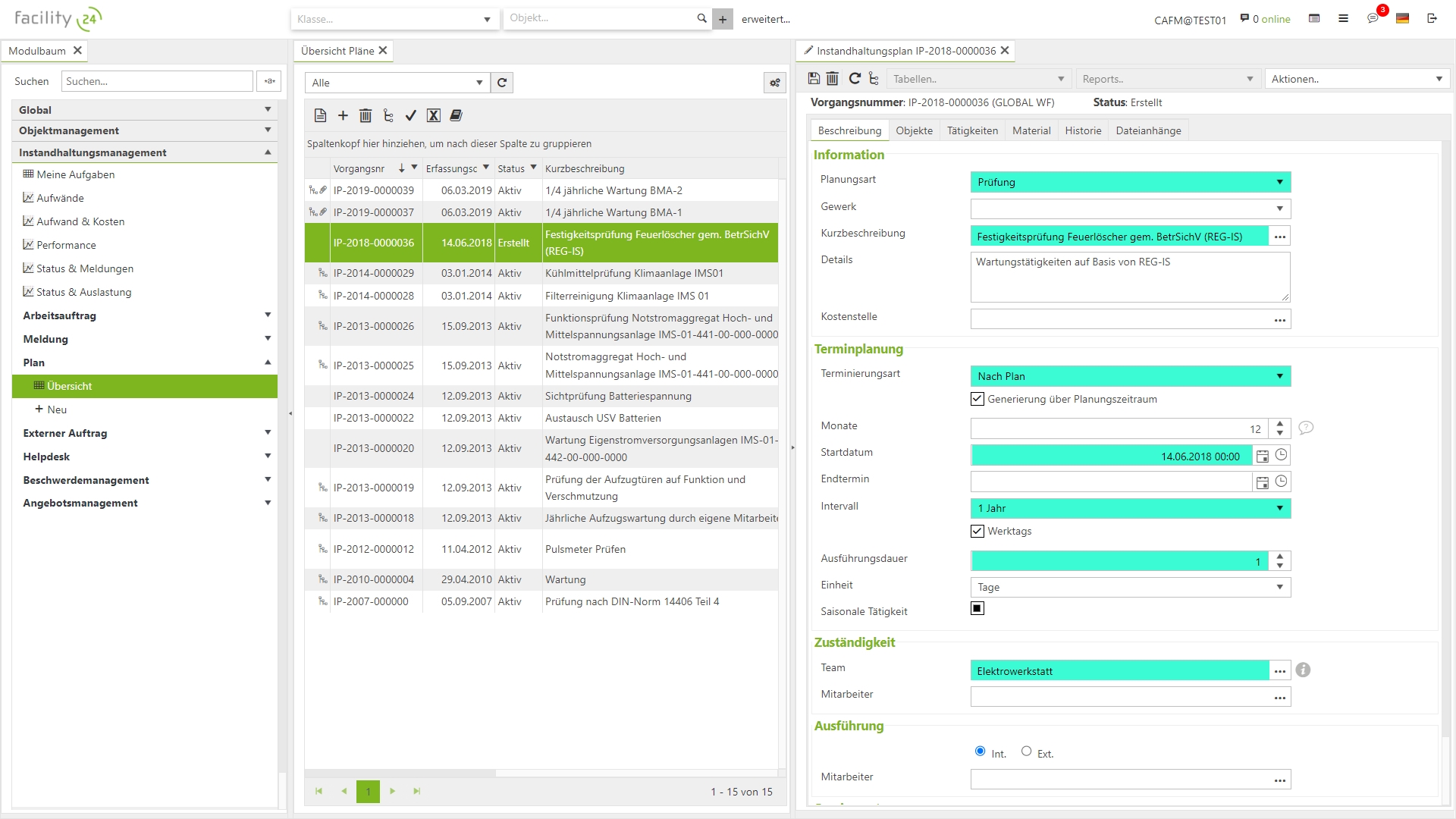Screen dimensions: 1456x819
Task: Click the erweitert... search link
Action: pos(765,19)
